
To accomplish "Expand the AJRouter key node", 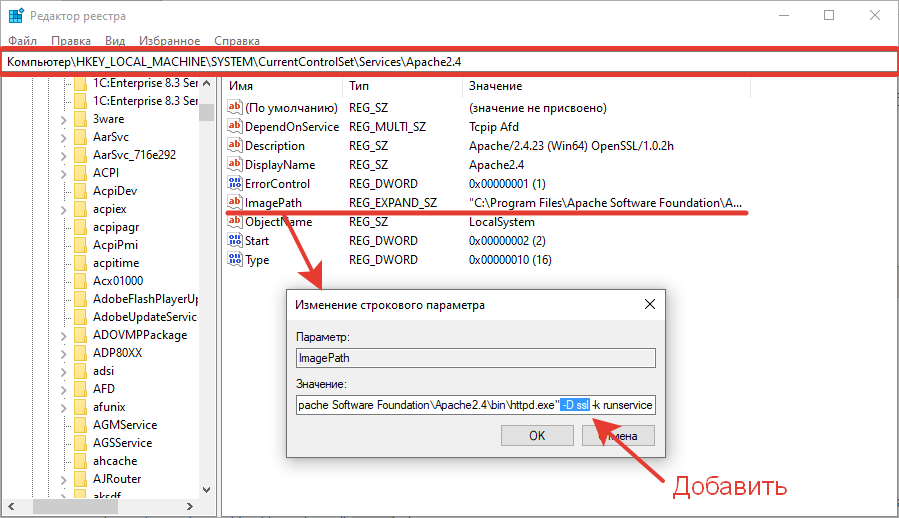I will 63,479.
